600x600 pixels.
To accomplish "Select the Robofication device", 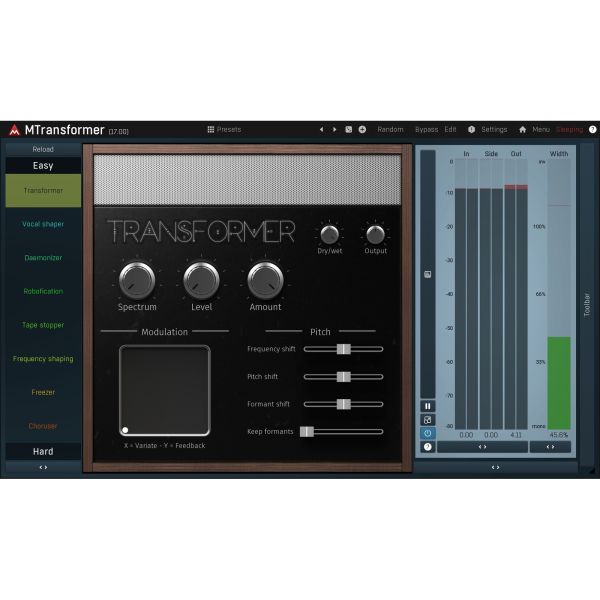I will pyautogui.click(x=43, y=291).
